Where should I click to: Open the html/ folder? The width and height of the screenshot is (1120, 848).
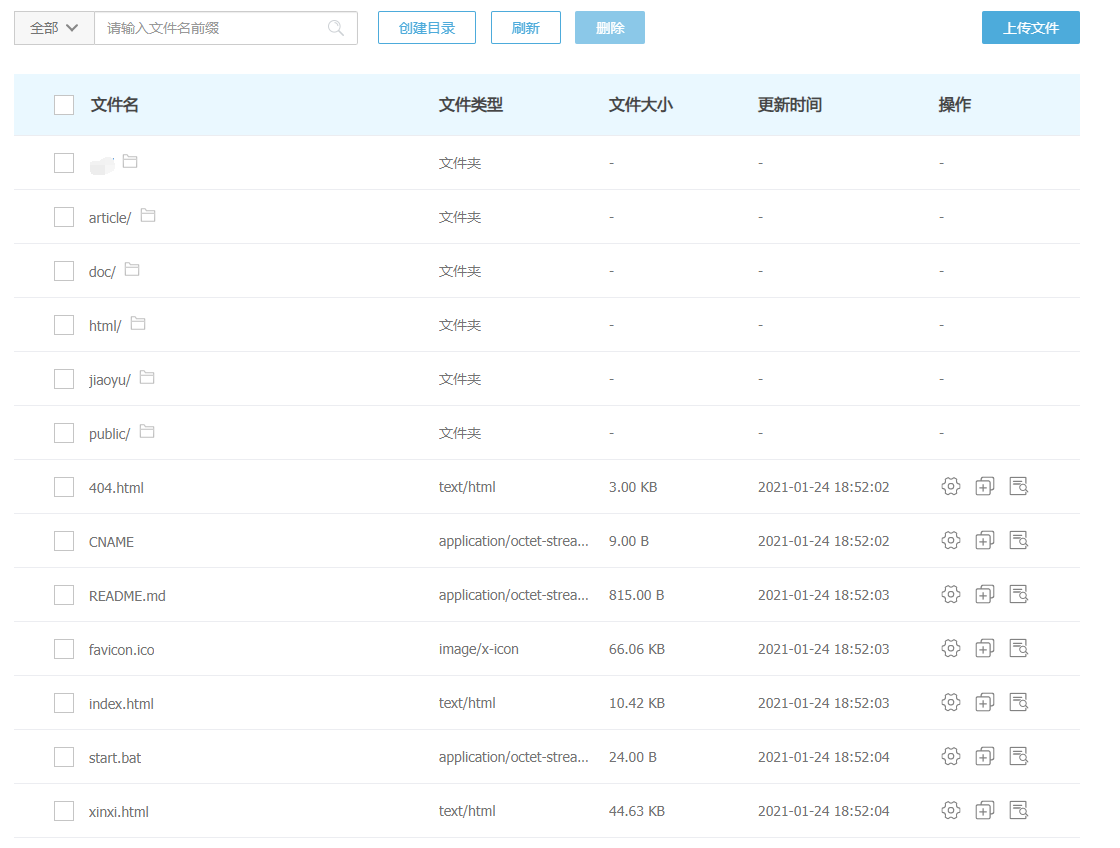coord(105,326)
